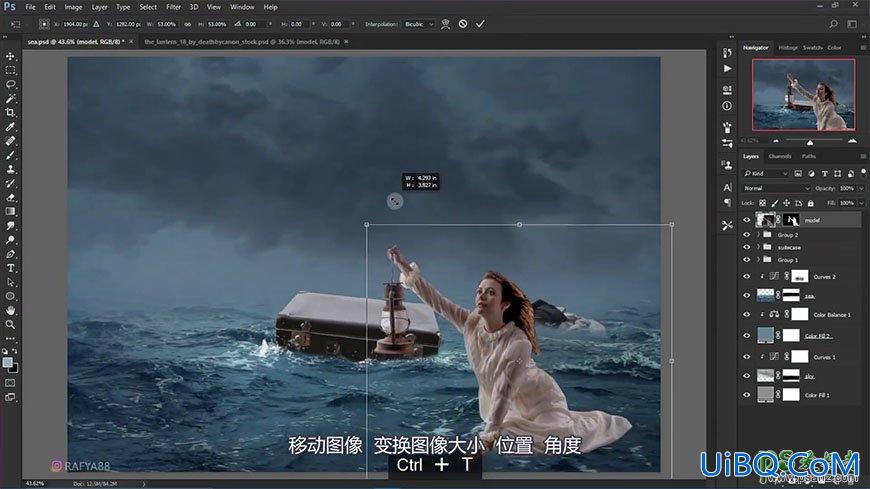Select the Move tool
Image resolution: width=870 pixels, height=489 pixels.
pos(10,56)
